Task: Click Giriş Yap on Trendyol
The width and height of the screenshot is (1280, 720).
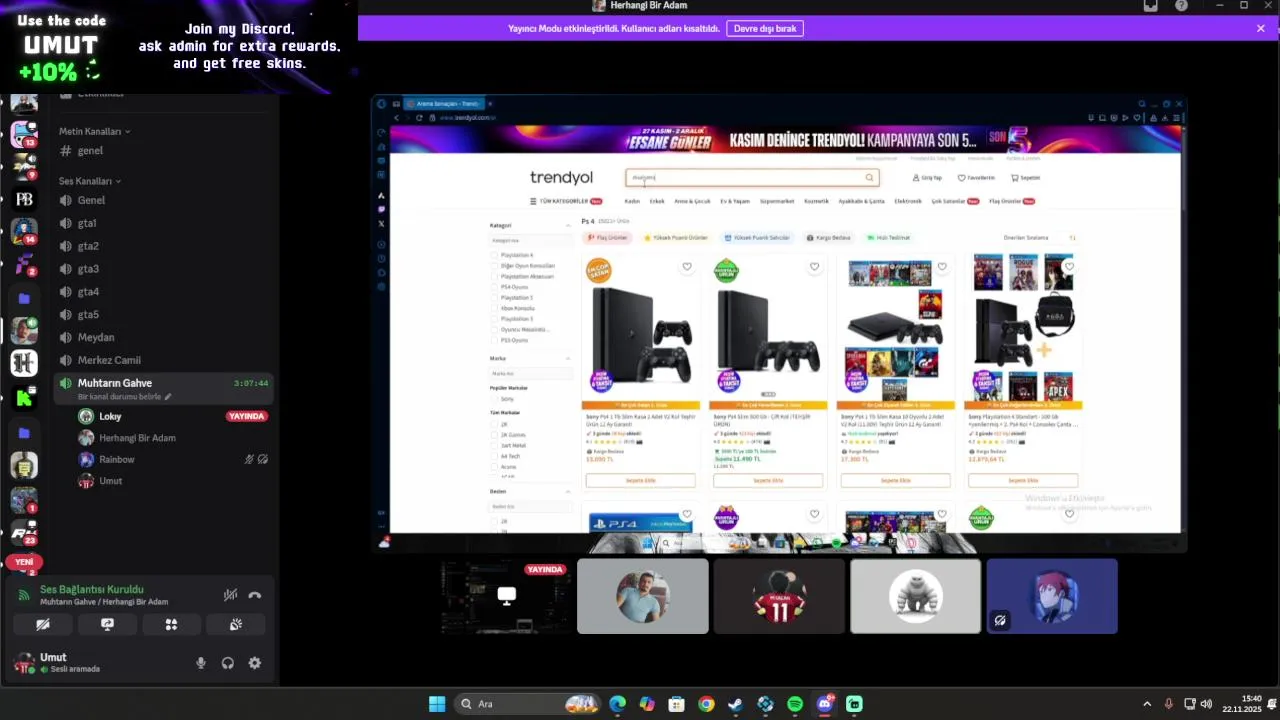Action: point(927,178)
